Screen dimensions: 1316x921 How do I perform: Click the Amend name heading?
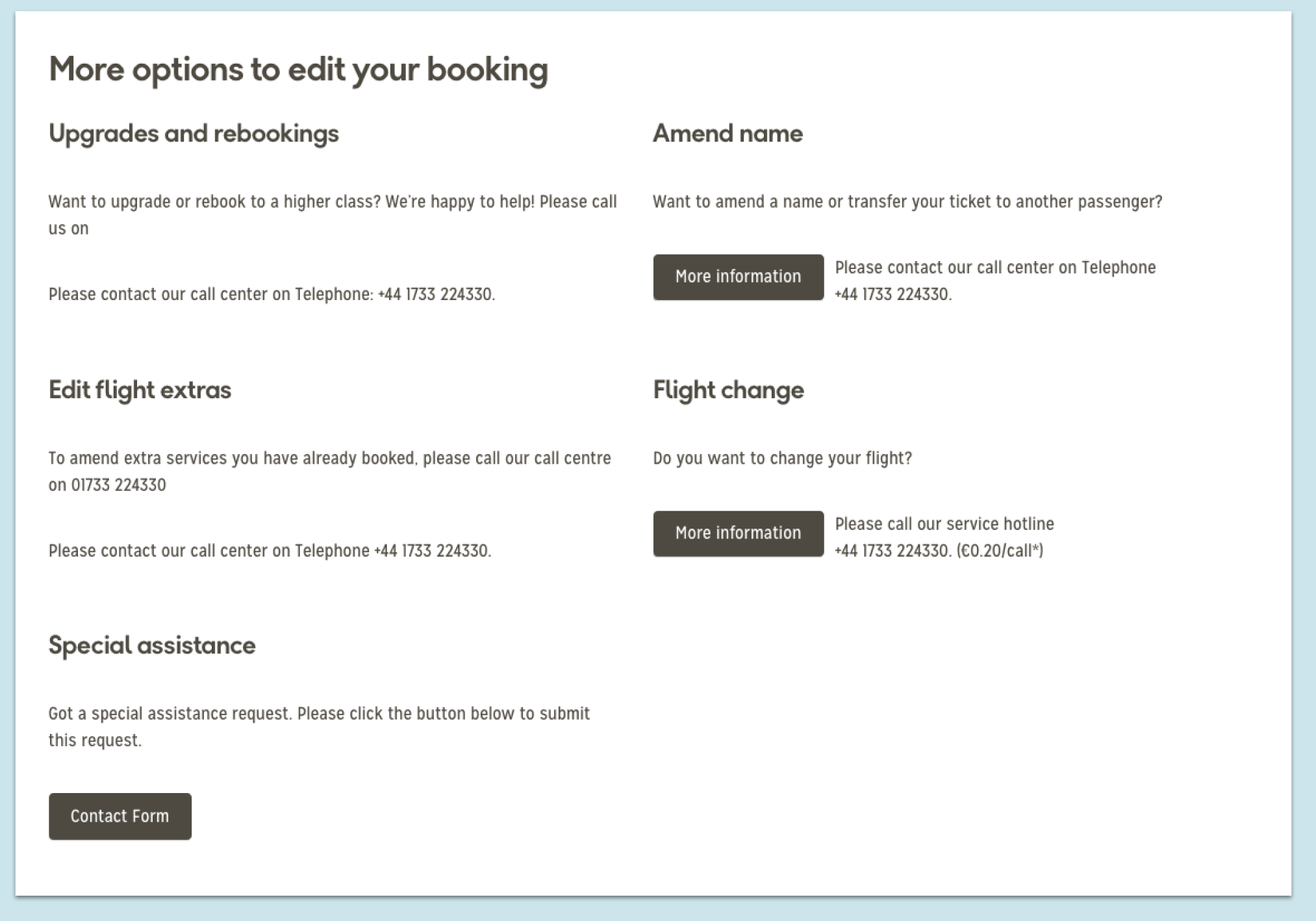pyautogui.click(x=728, y=134)
